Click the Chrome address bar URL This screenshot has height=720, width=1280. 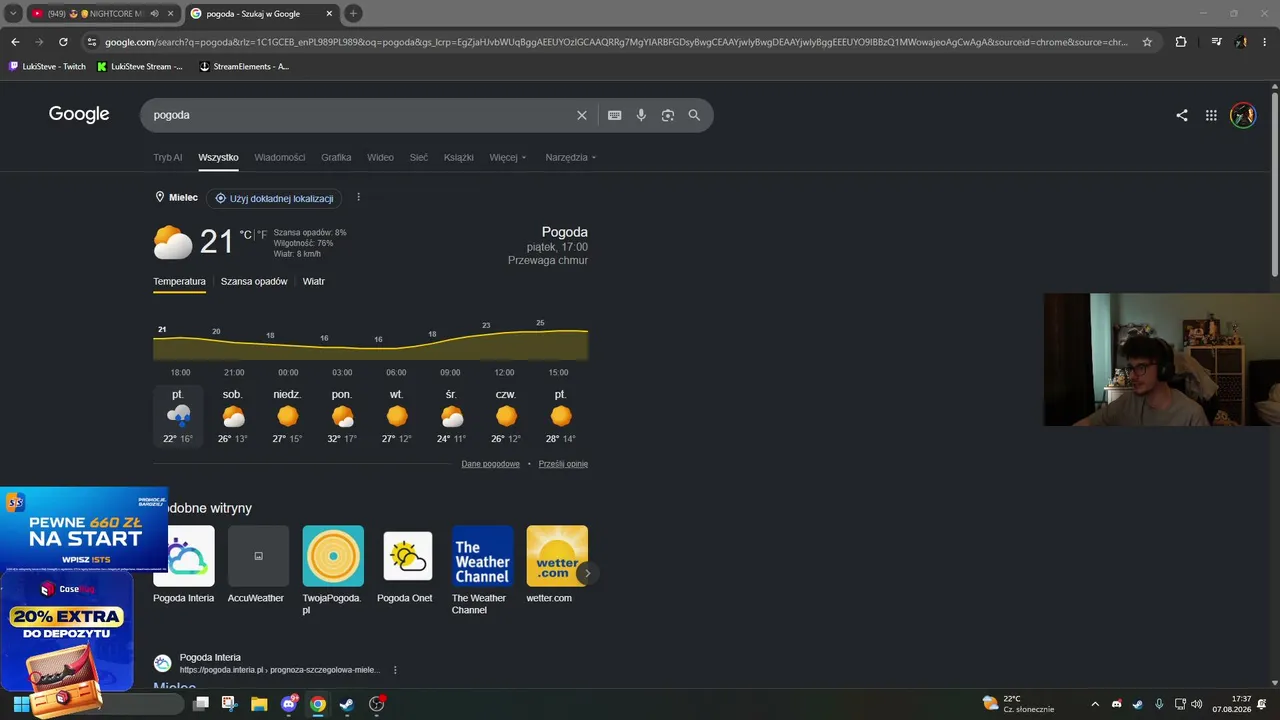(616, 42)
